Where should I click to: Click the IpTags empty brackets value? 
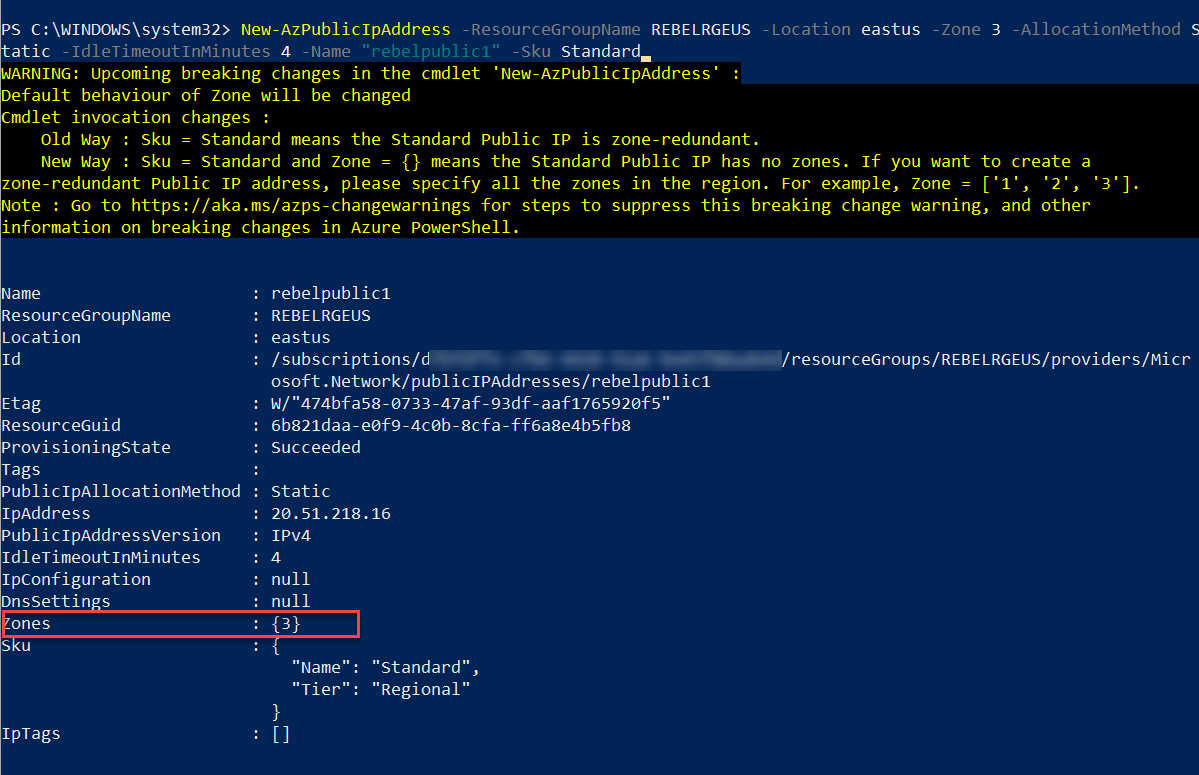click(x=281, y=734)
